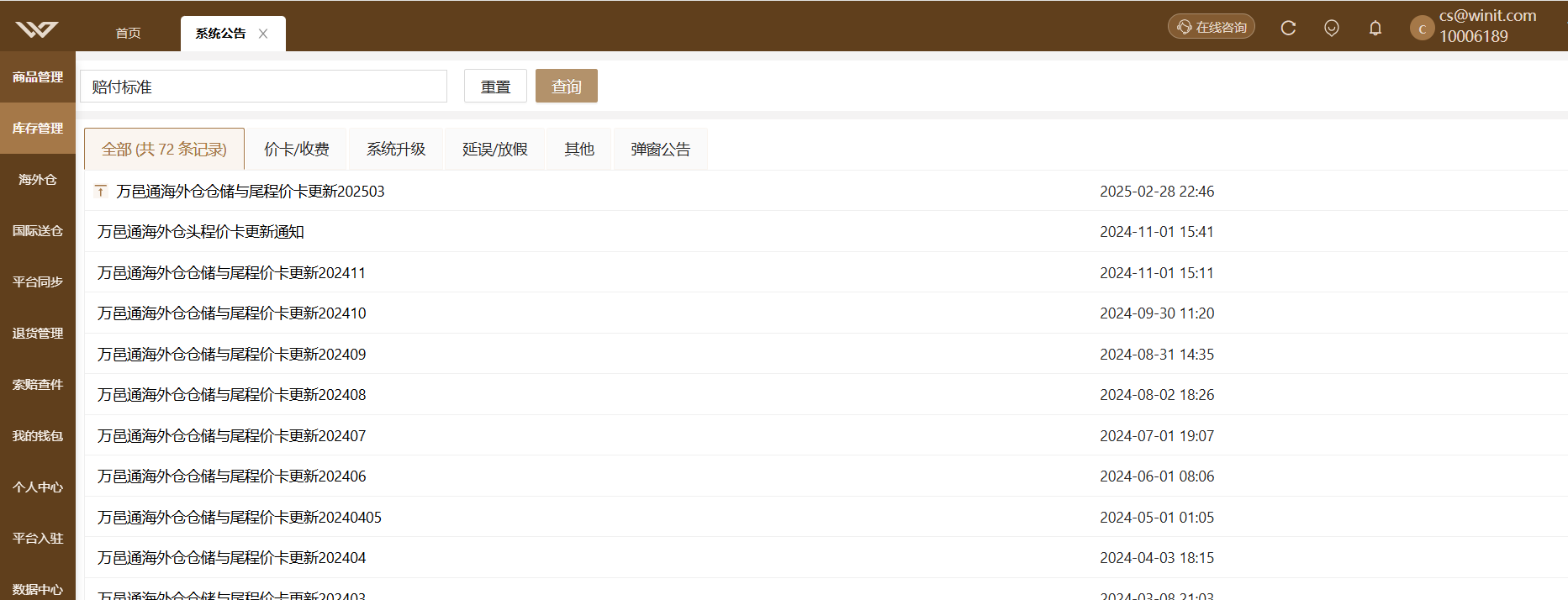The width and height of the screenshot is (1568, 600).
Task: Click date 2024-05-01 01:05
Action: click(x=1157, y=518)
